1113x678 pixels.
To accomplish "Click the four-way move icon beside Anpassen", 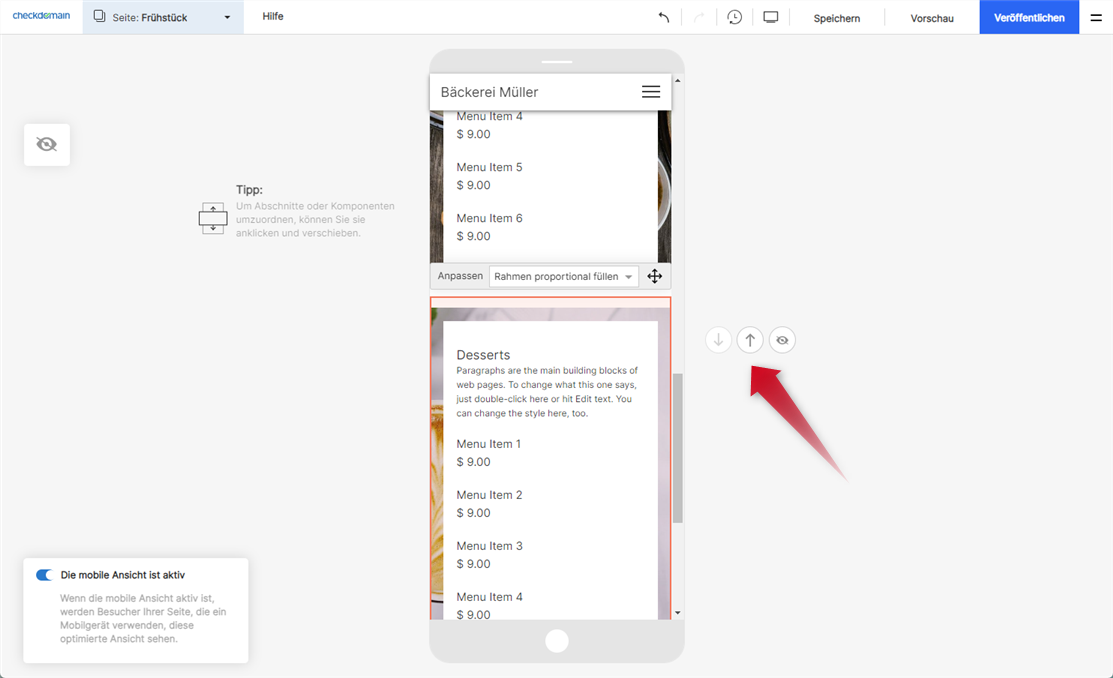I will (x=655, y=277).
